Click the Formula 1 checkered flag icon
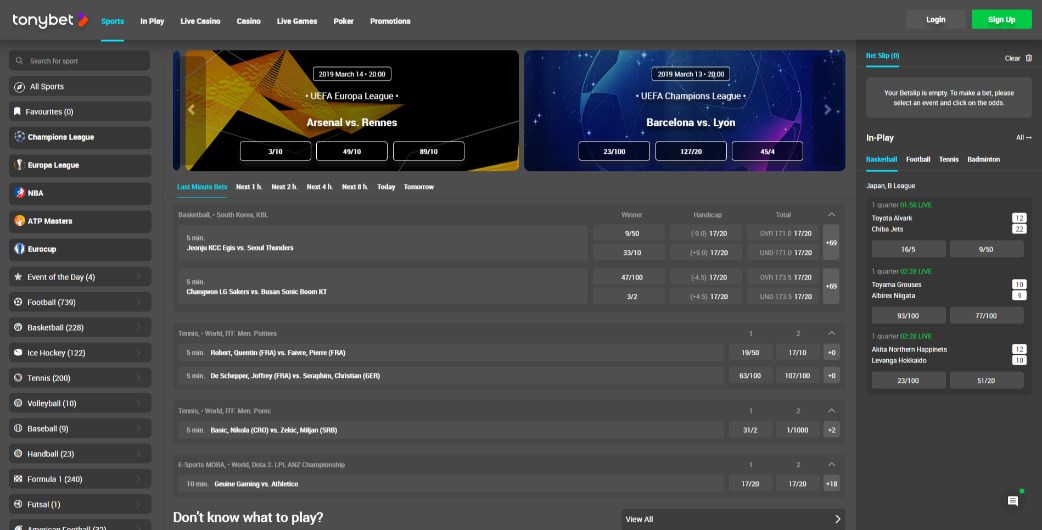The width and height of the screenshot is (1042, 530). coord(18,479)
